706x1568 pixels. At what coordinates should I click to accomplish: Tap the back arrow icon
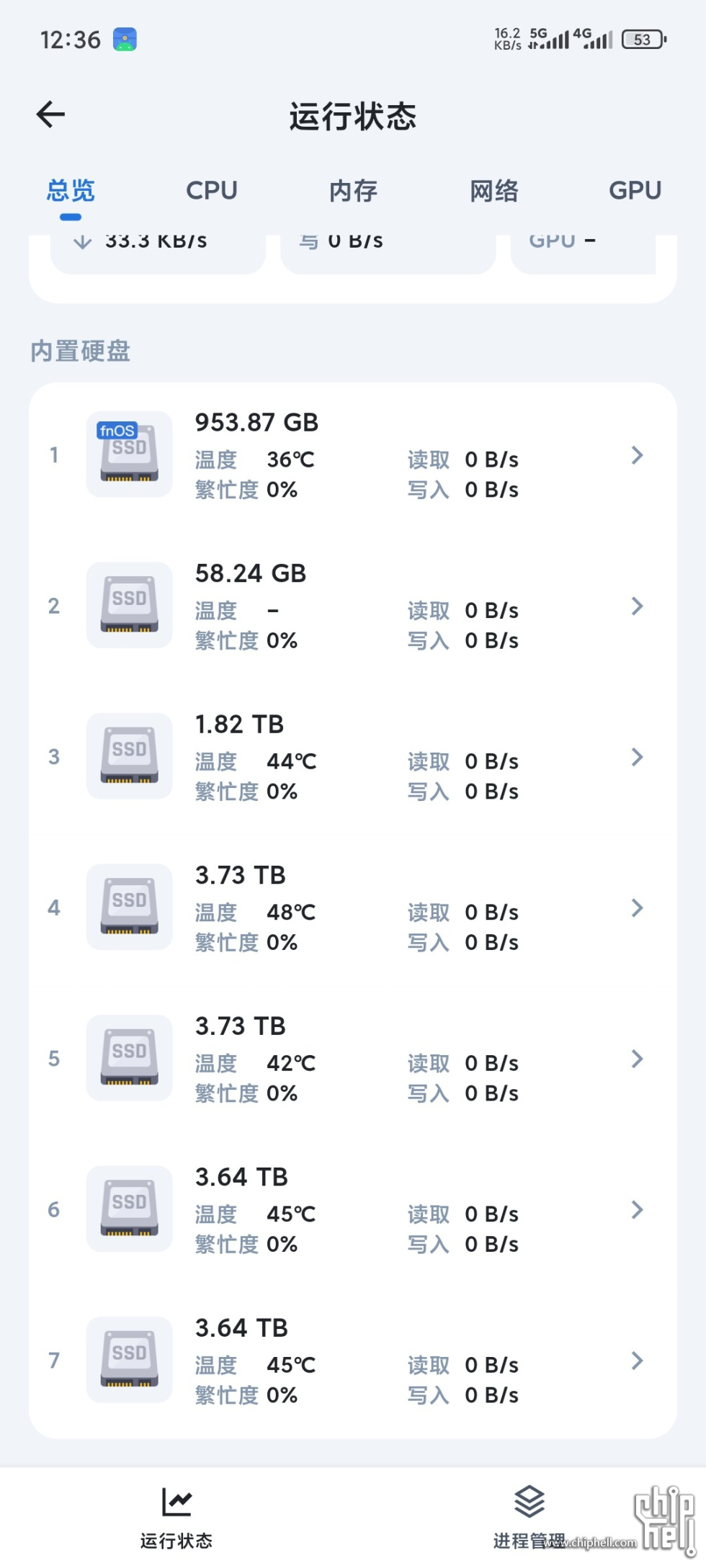tap(50, 115)
